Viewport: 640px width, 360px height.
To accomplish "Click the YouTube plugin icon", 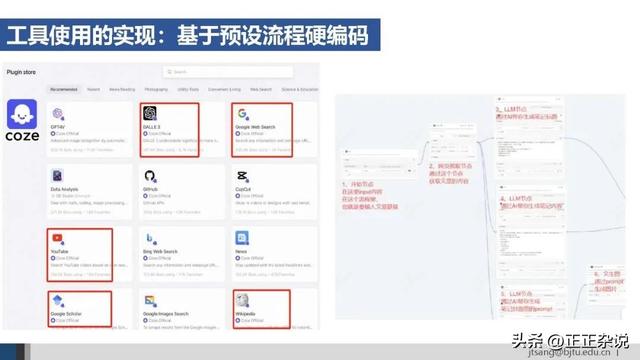I will pos(58,238).
